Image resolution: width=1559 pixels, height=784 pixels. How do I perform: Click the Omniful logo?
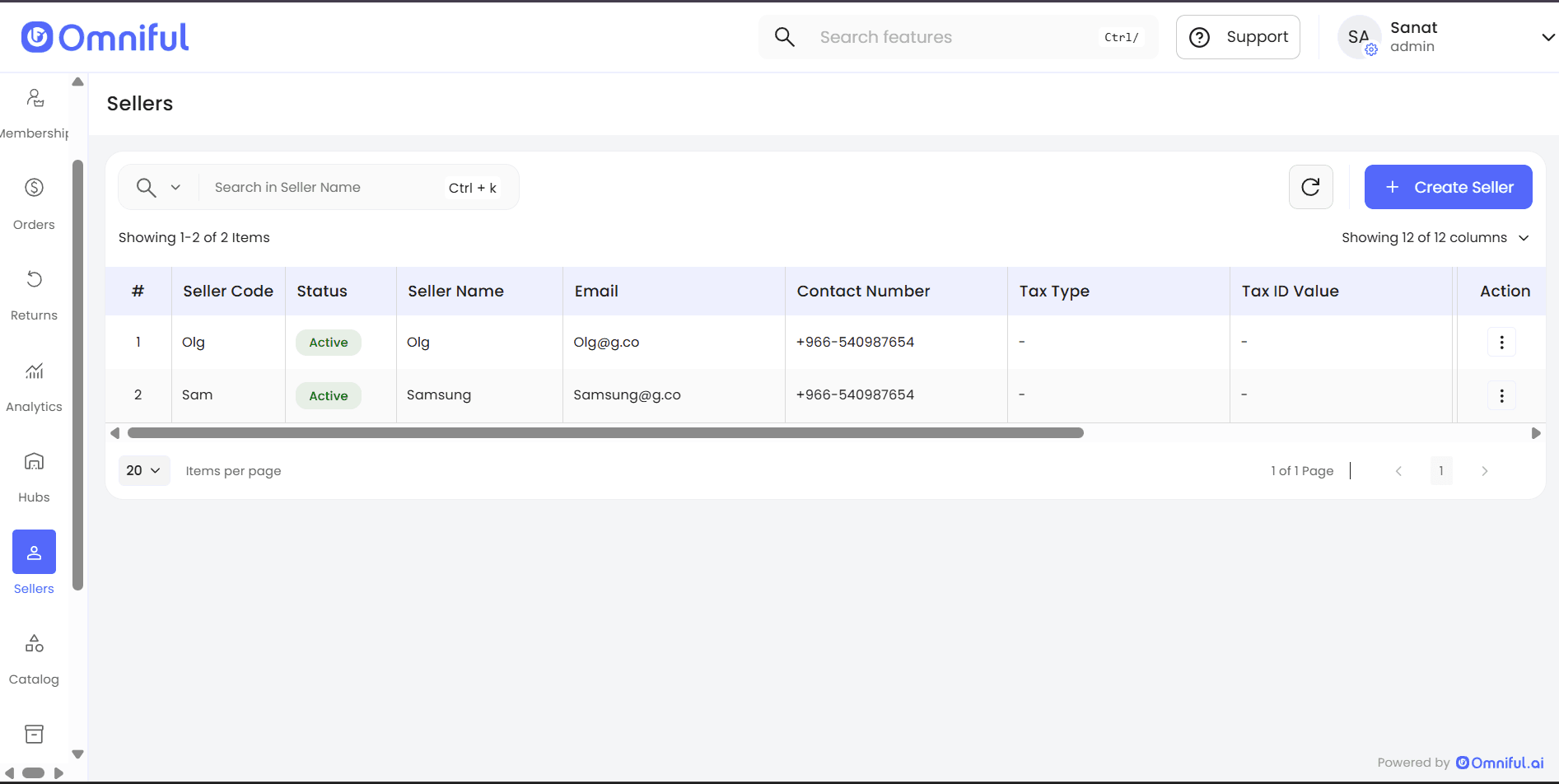(105, 37)
